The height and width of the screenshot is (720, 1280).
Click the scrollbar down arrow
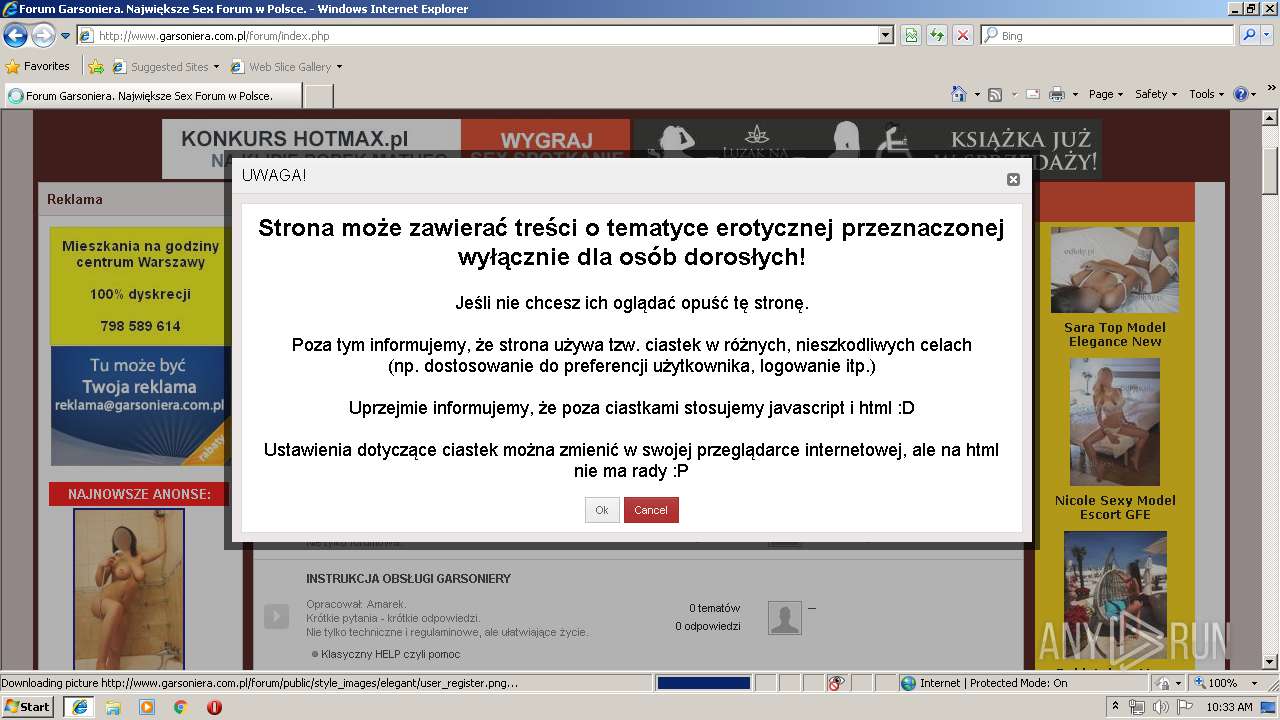click(x=1270, y=662)
